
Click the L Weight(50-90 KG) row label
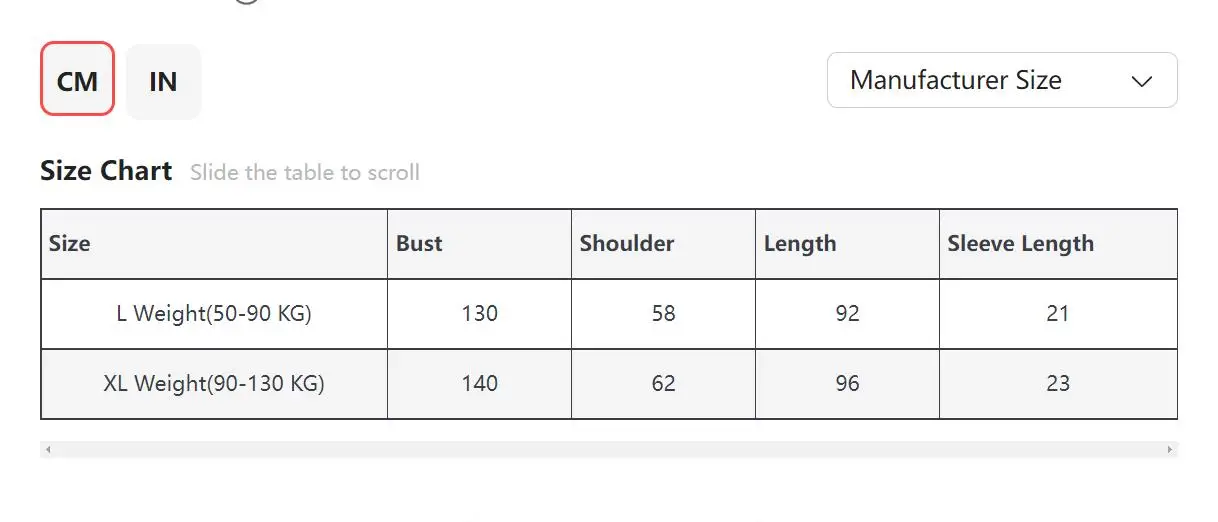[x=214, y=314]
